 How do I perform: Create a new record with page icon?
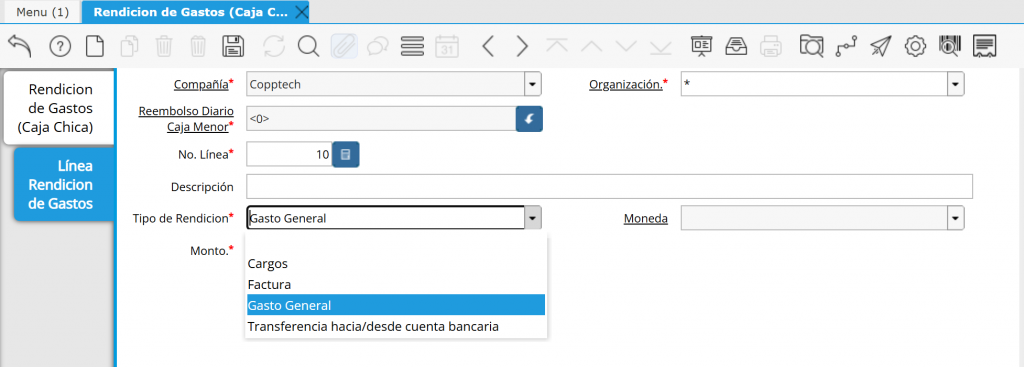[95, 46]
